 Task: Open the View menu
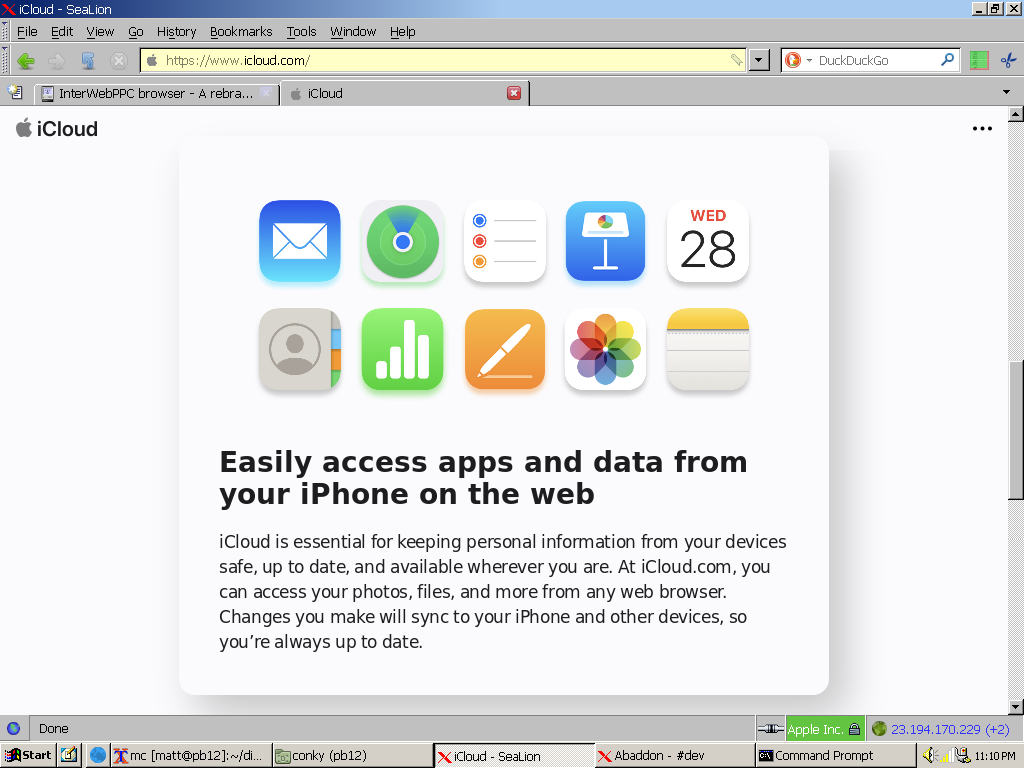coord(100,31)
